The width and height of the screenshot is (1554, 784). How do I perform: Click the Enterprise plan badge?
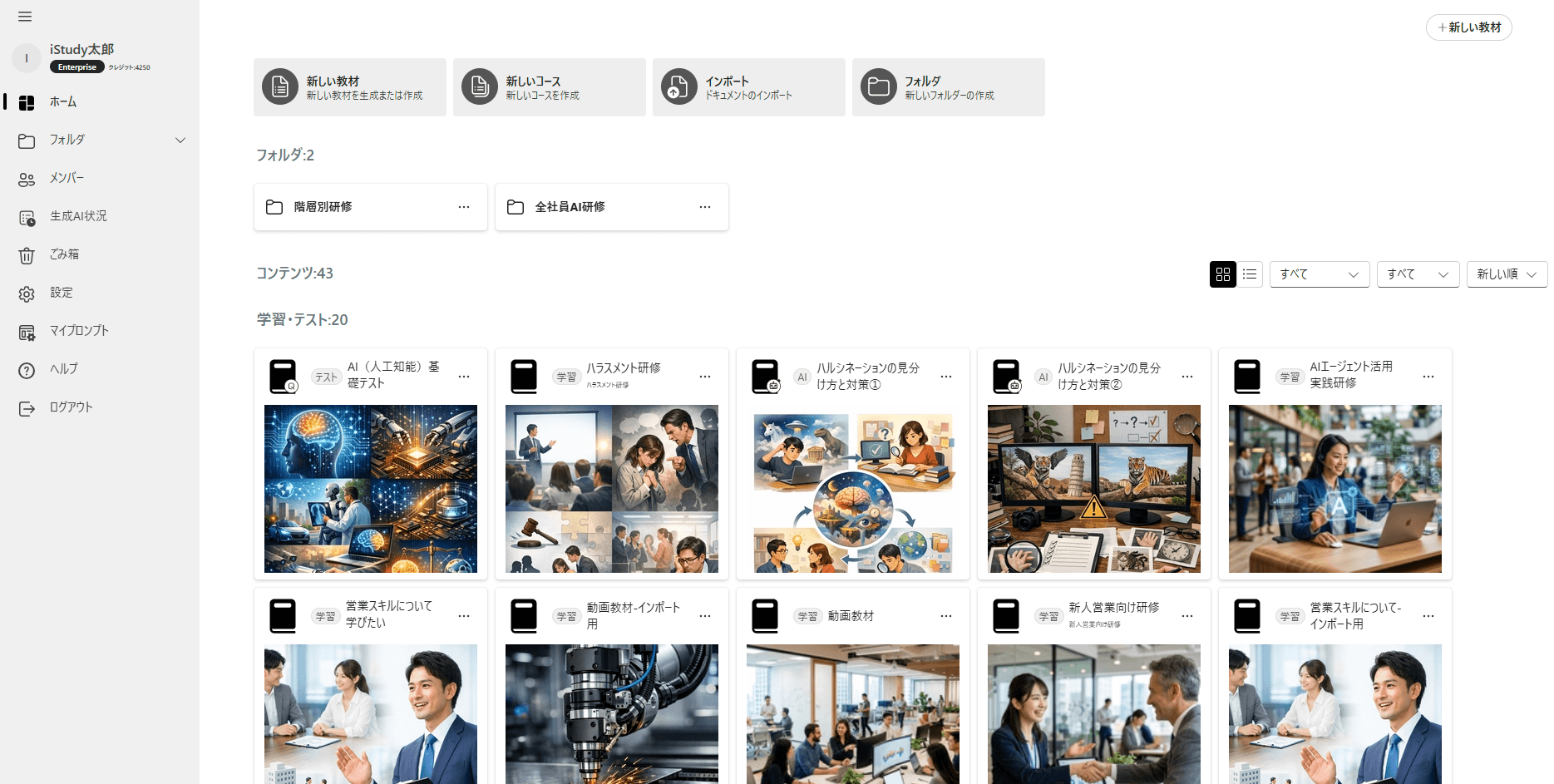coord(77,67)
